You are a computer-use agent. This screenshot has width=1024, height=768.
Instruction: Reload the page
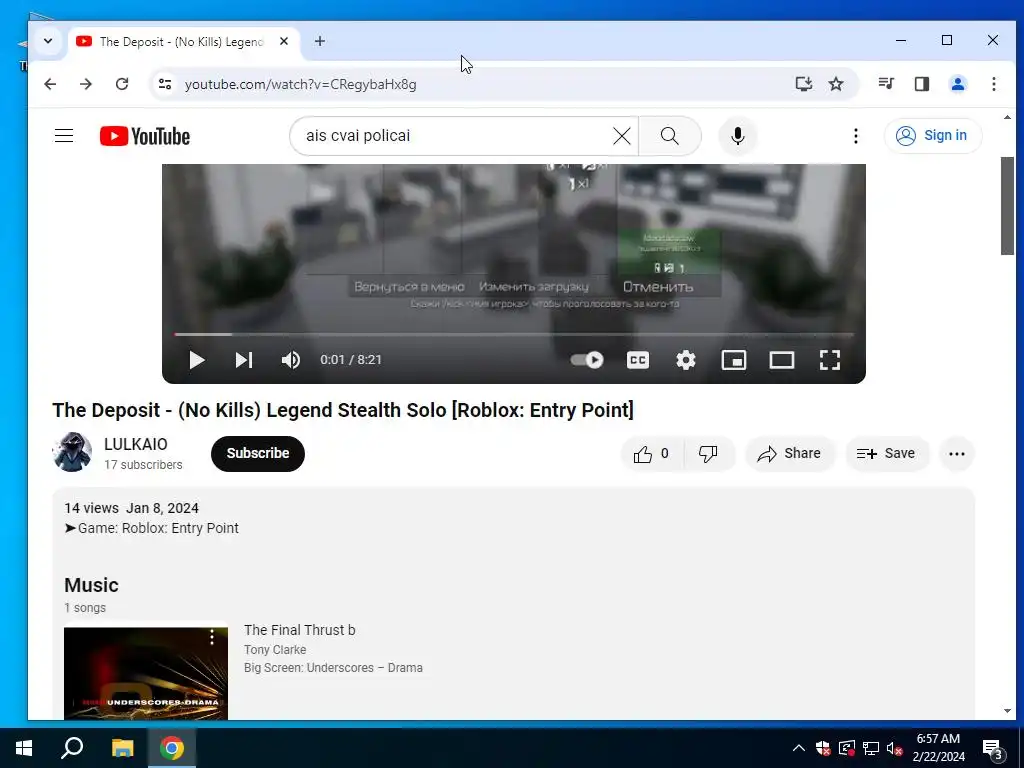pos(121,84)
